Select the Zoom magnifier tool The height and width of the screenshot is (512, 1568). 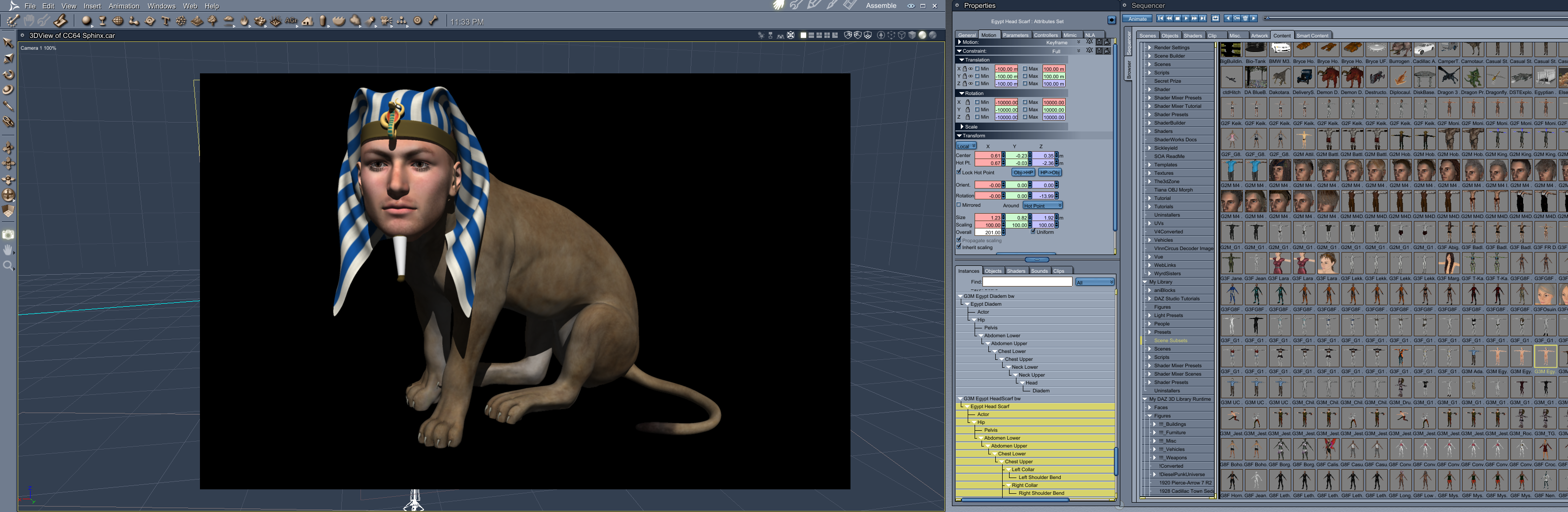tap(8, 265)
